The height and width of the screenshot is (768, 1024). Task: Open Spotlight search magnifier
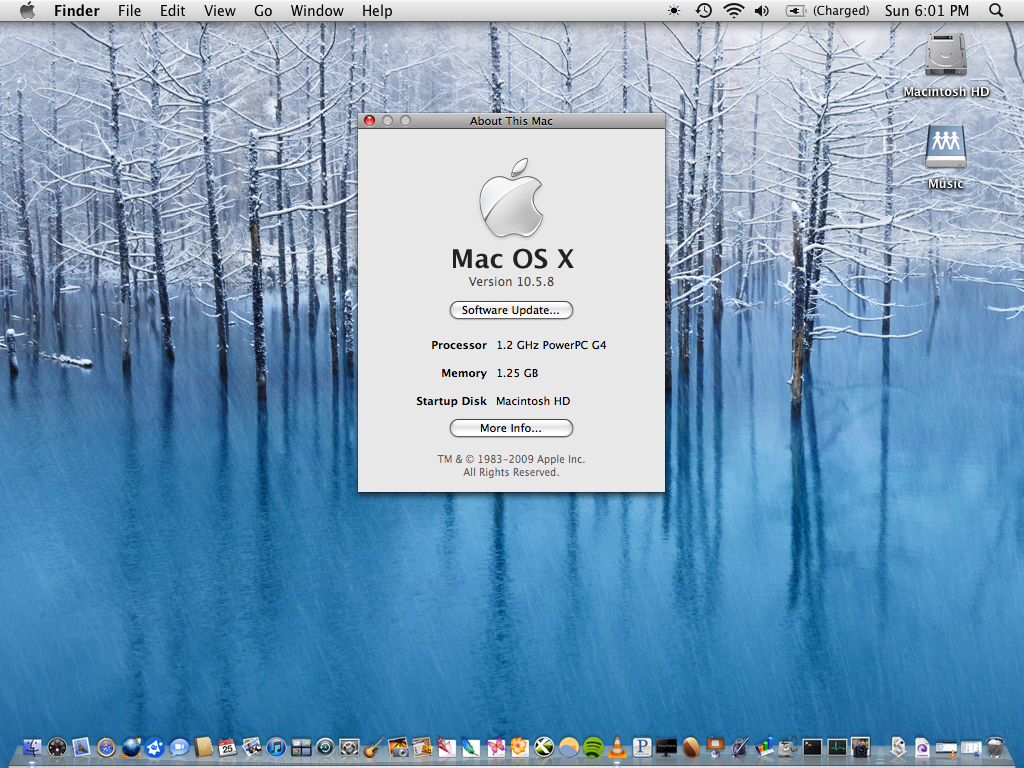996,11
